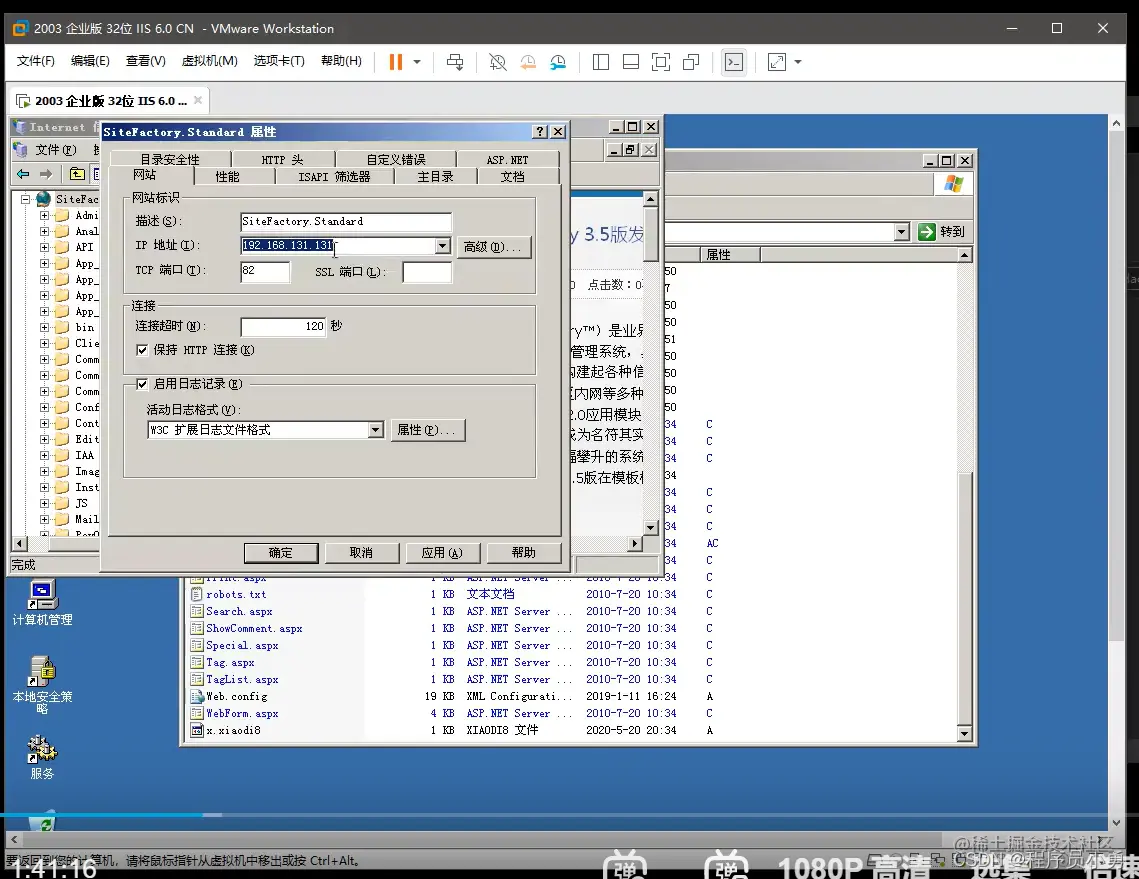Open the 计算机管理 desktop shortcut

(x=42, y=603)
